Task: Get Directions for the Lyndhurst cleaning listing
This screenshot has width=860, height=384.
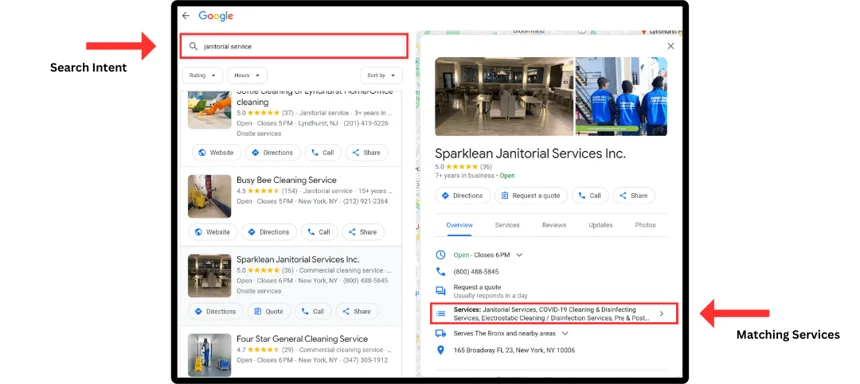Action: [273, 153]
